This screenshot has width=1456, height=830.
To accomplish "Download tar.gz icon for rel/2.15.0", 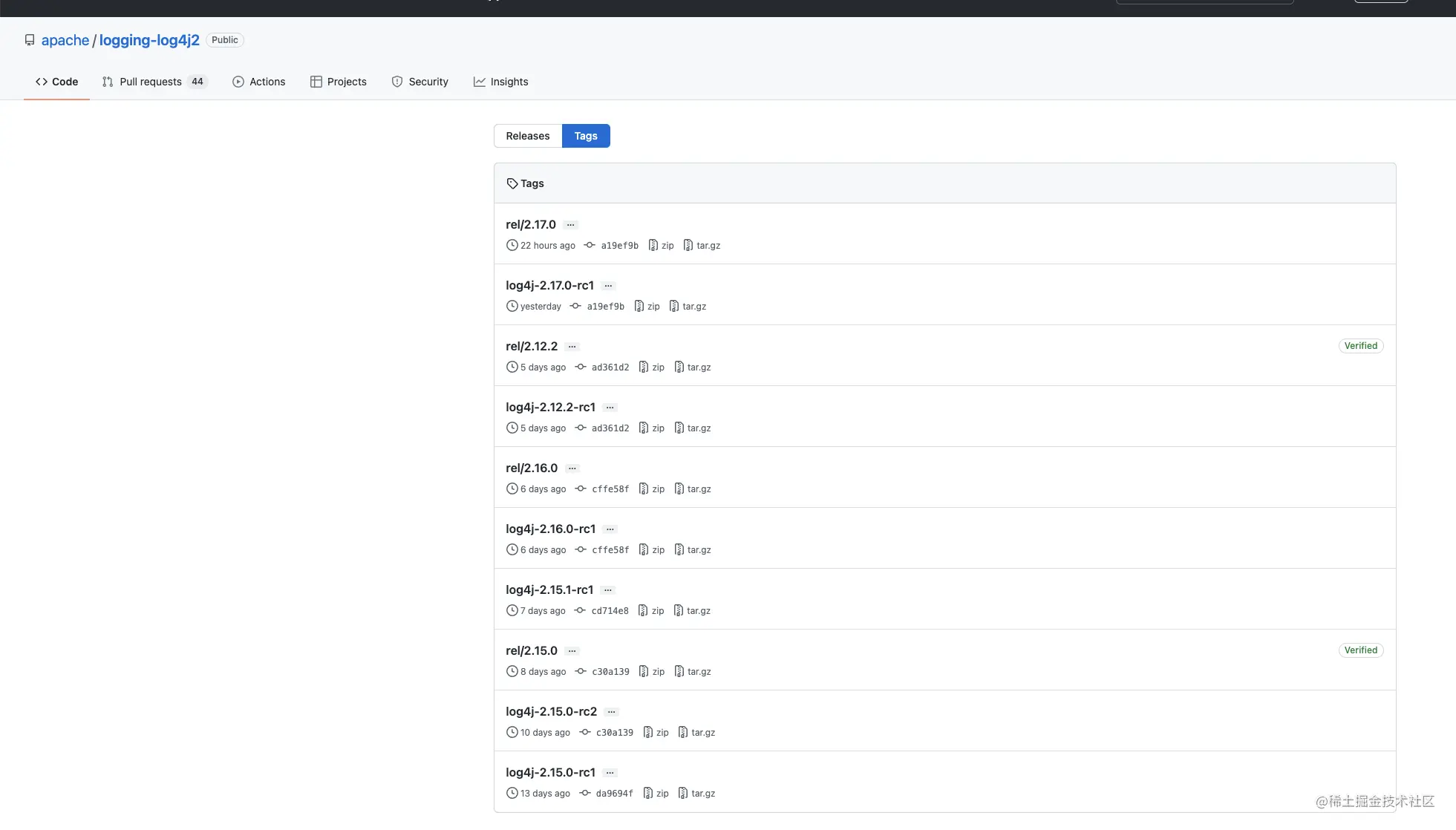I will tap(679, 671).
